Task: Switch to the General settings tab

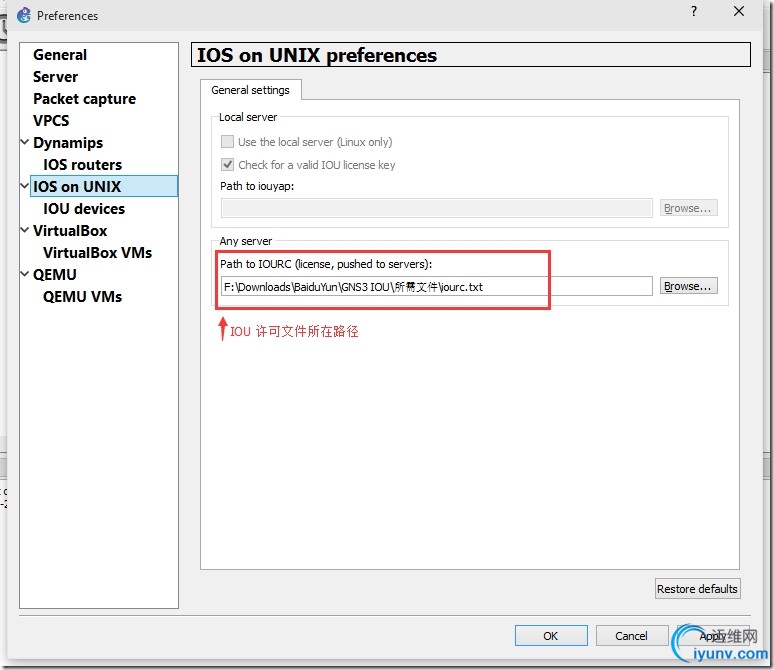Action: 250,90
